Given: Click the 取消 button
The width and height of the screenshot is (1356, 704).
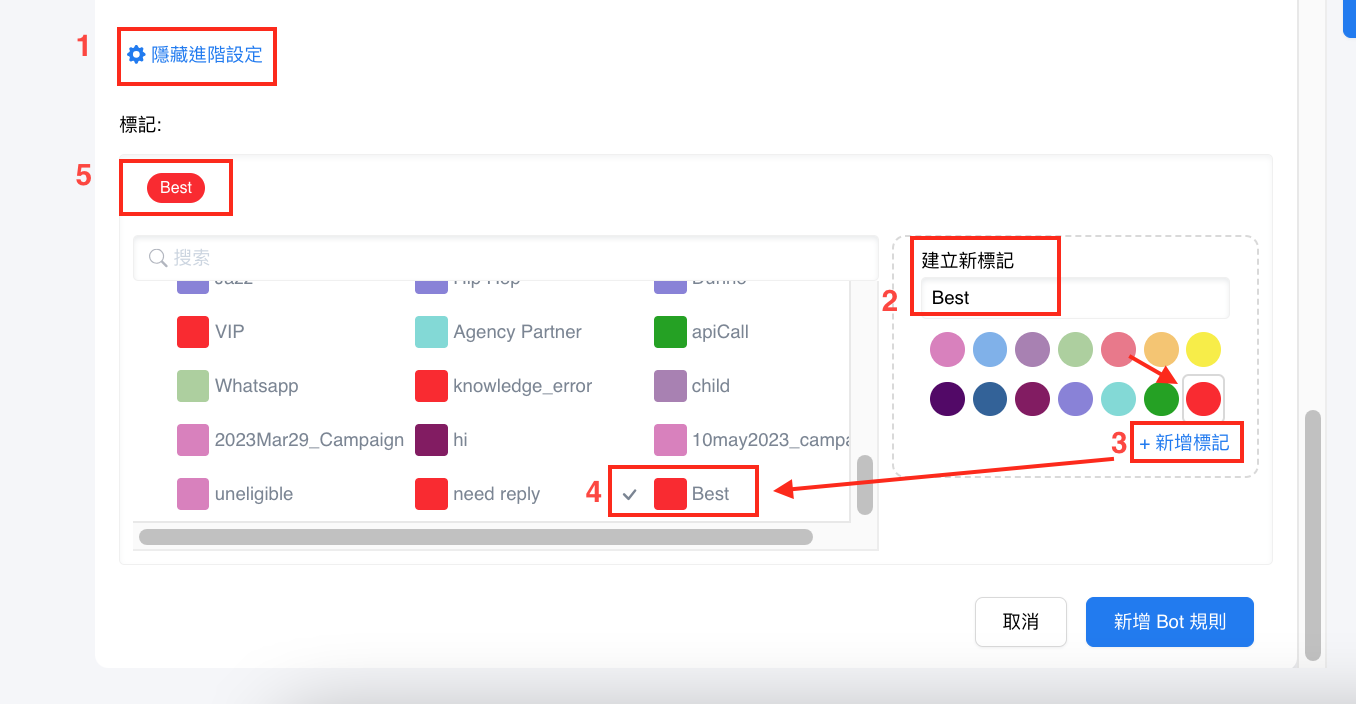Looking at the screenshot, I should [1020, 622].
